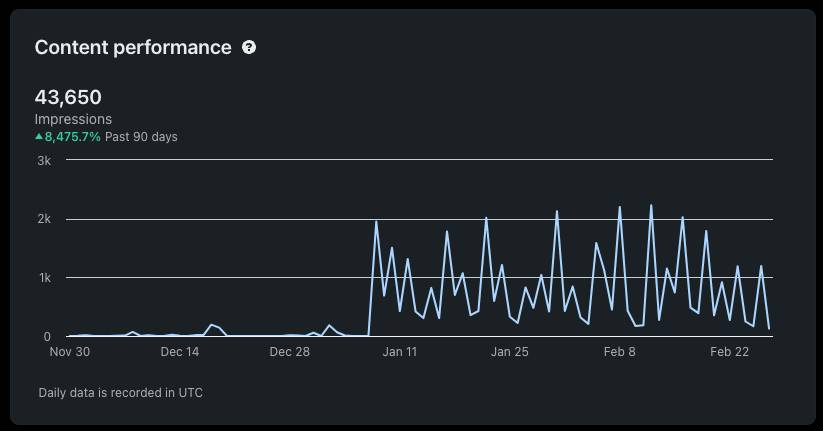Screen dimensions: 823x431
Task: Click the 'Feb 22' date label
Action: tap(729, 352)
